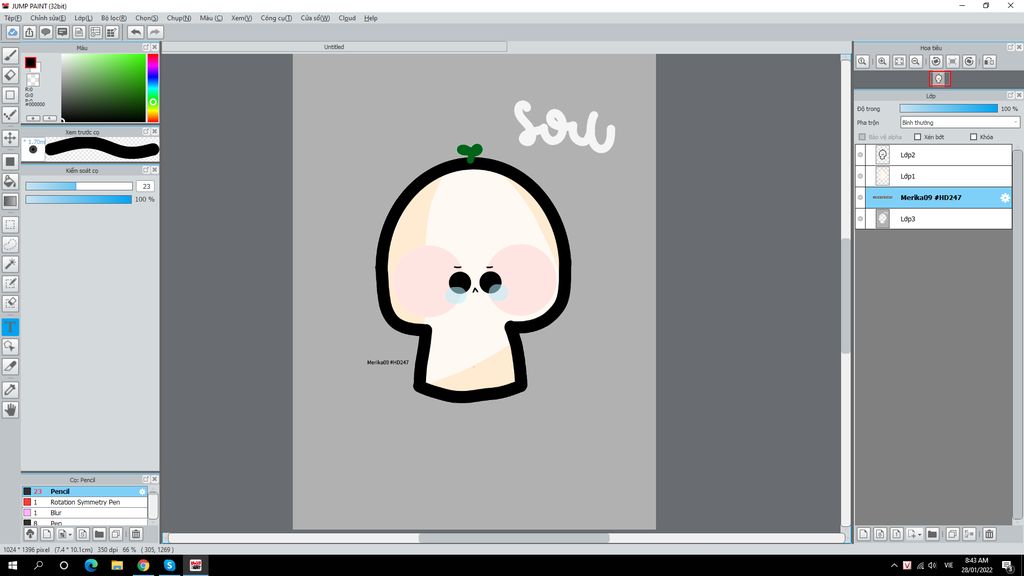This screenshot has width=1024, height=576.
Task: Click the speech bubble icon in toolbar
Action: tap(46, 32)
